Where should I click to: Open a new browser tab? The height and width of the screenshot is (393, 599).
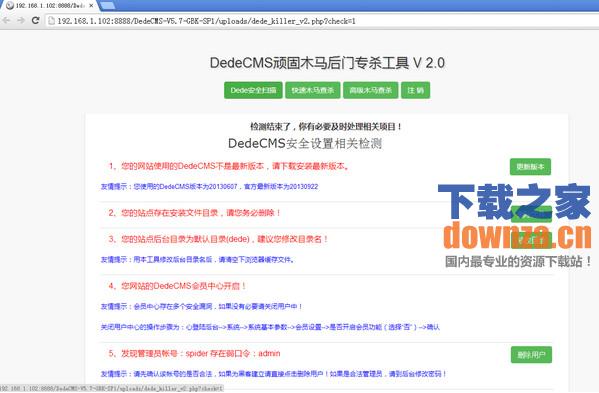coord(107,5)
